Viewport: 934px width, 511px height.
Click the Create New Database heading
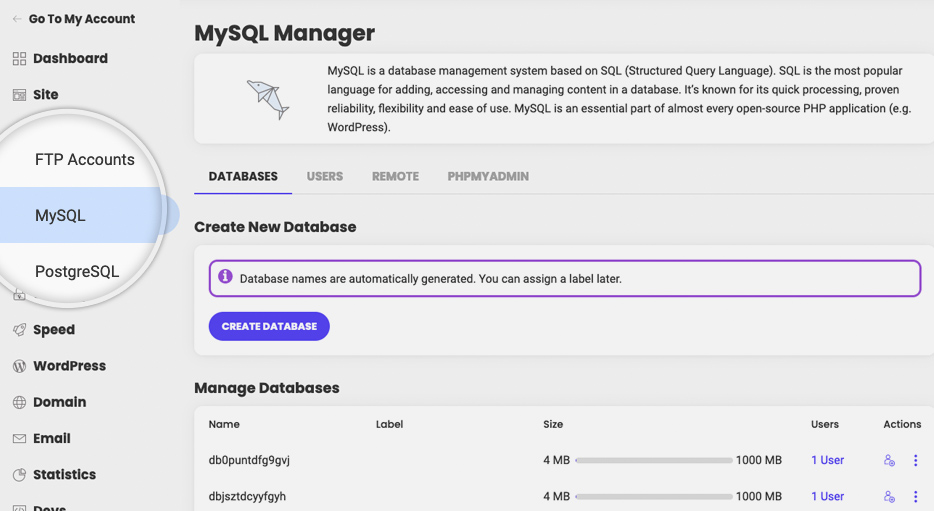click(x=275, y=227)
